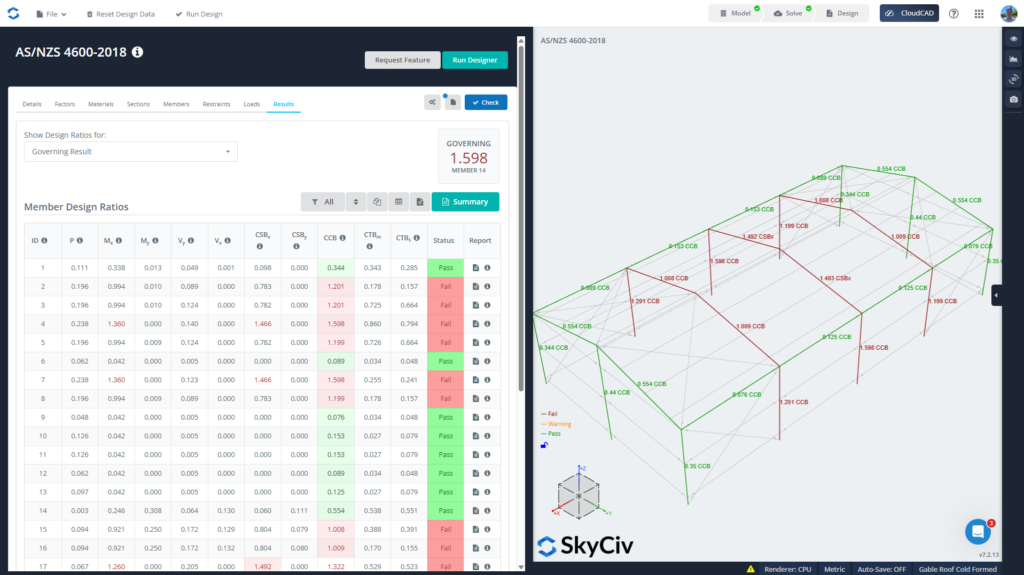
Task: Click Renderer: CPU in status bar
Action: coord(788,569)
